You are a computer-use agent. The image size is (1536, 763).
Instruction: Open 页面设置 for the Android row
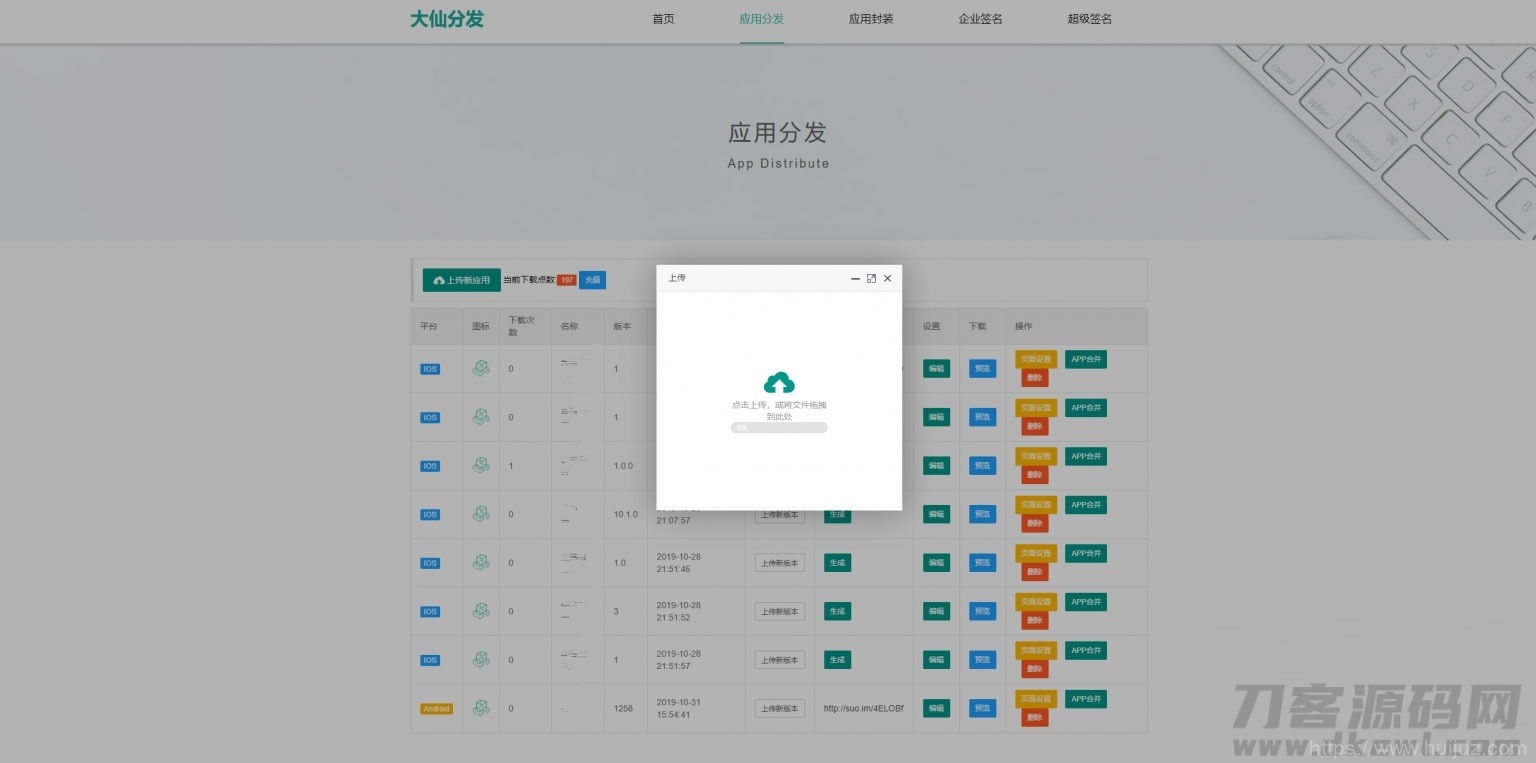click(1036, 699)
